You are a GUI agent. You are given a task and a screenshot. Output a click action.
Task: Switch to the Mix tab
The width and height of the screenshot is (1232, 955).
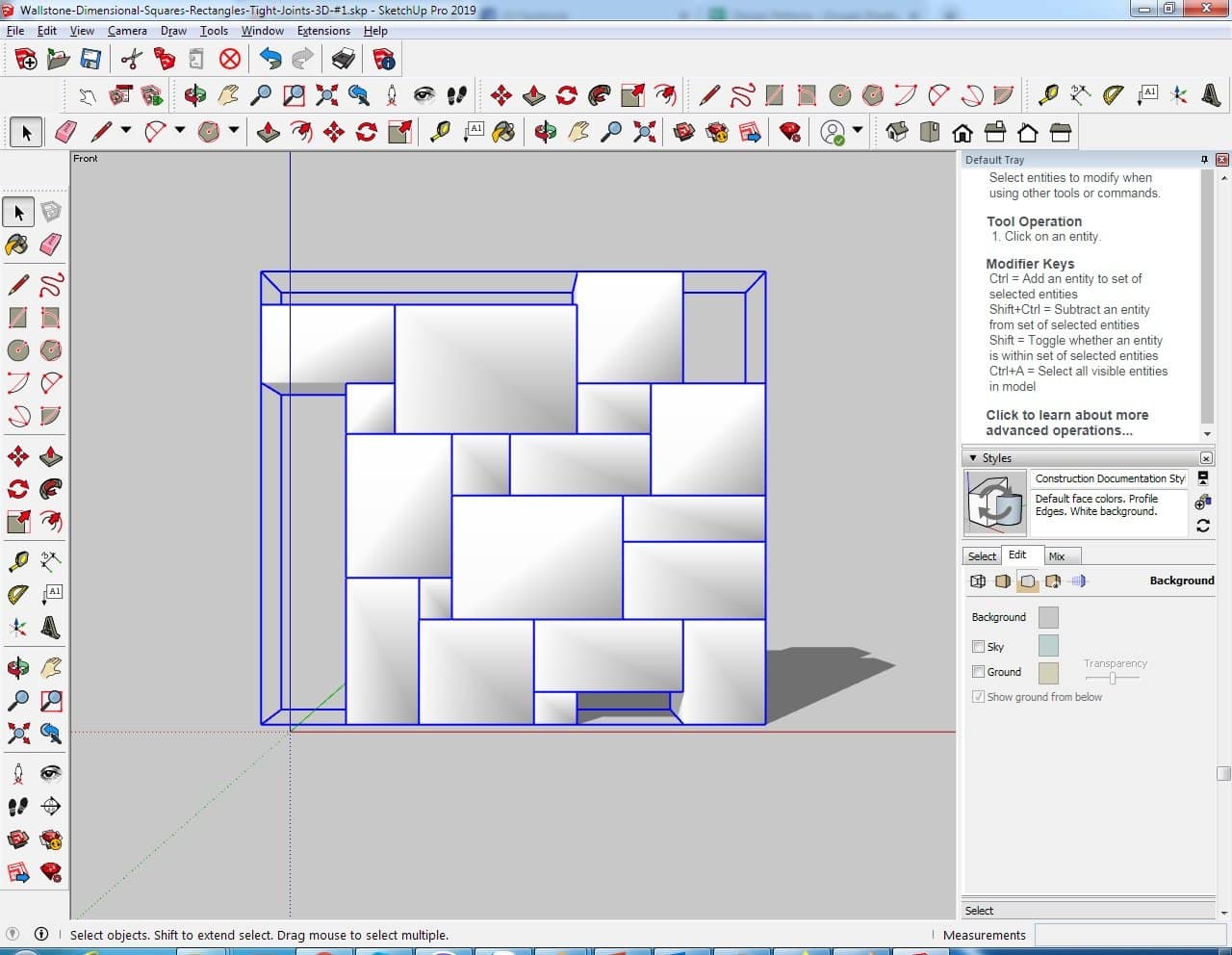pyautogui.click(x=1057, y=556)
